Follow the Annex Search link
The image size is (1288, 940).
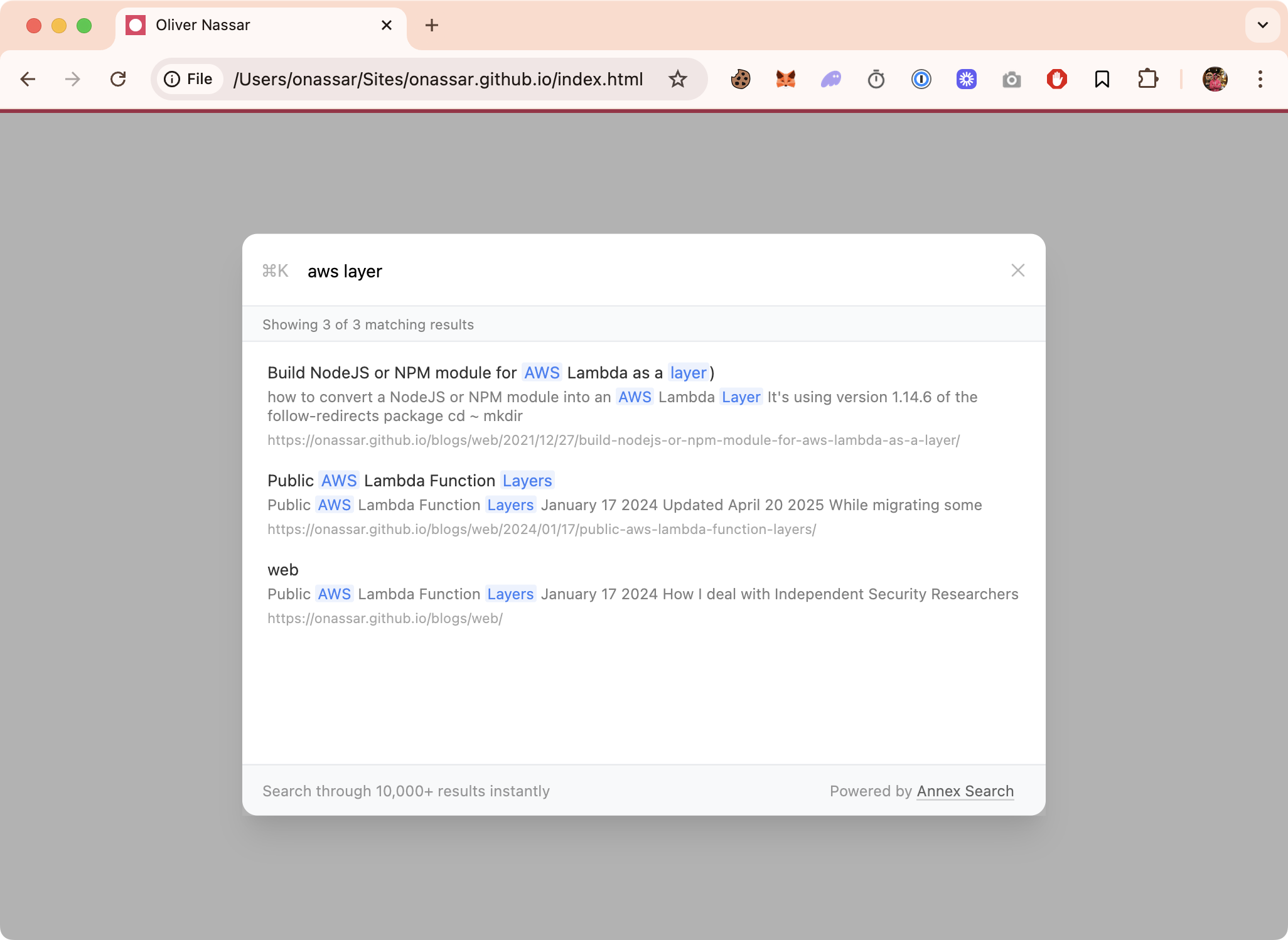[x=965, y=791]
